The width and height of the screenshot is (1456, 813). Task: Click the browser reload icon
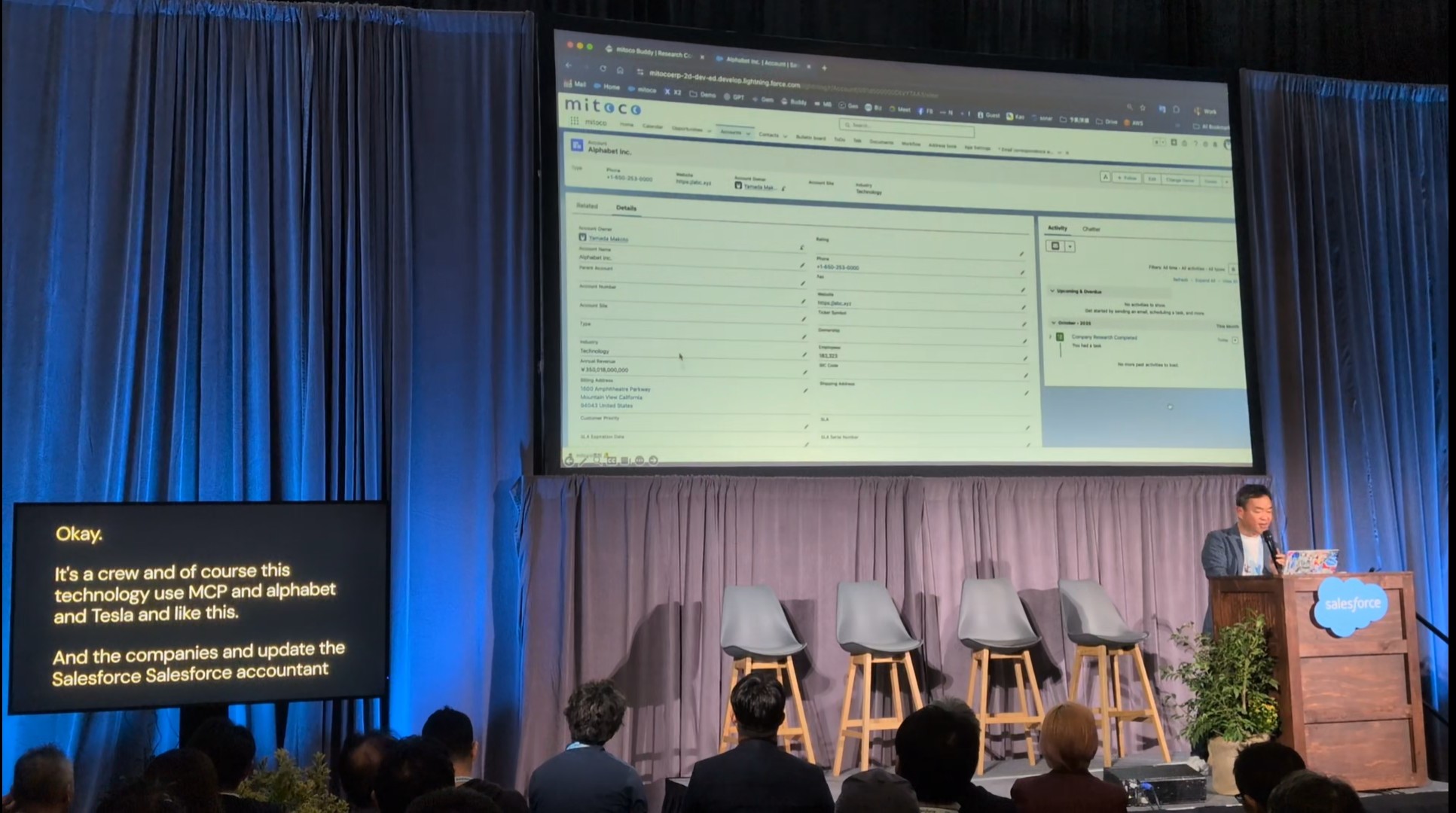pyautogui.click(x=603, y=69)
